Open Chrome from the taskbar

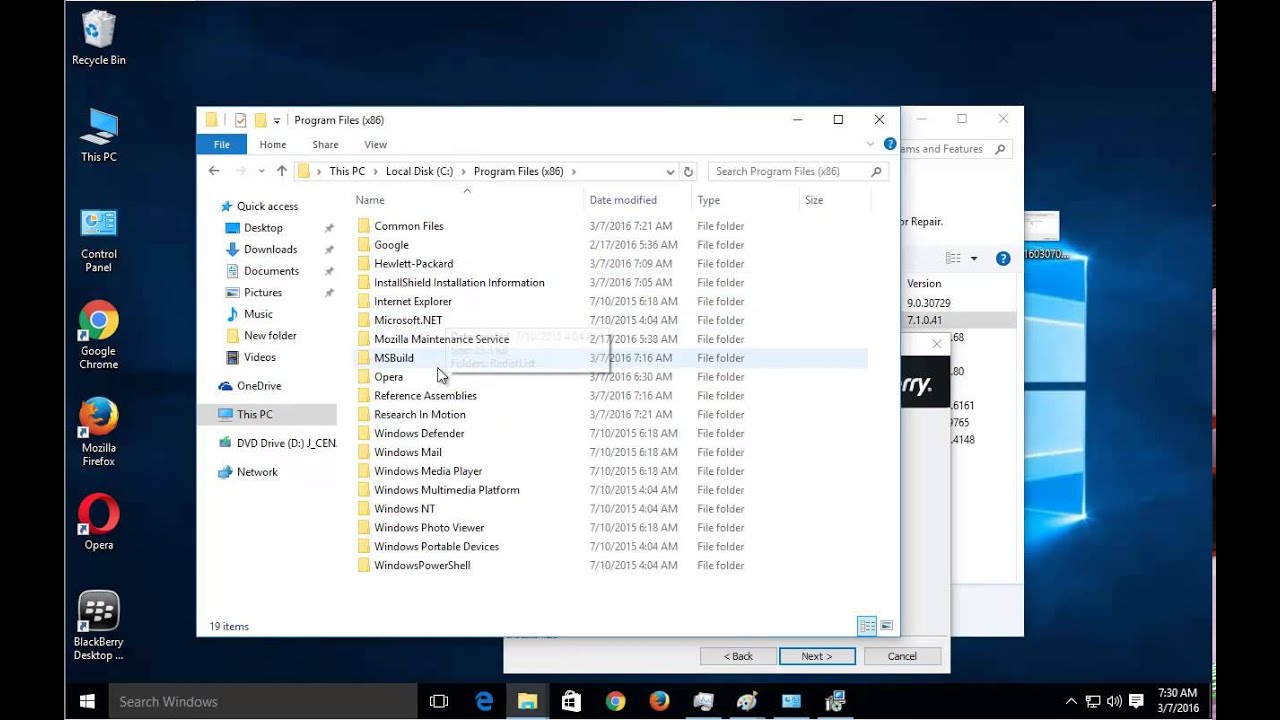(615, 701)
